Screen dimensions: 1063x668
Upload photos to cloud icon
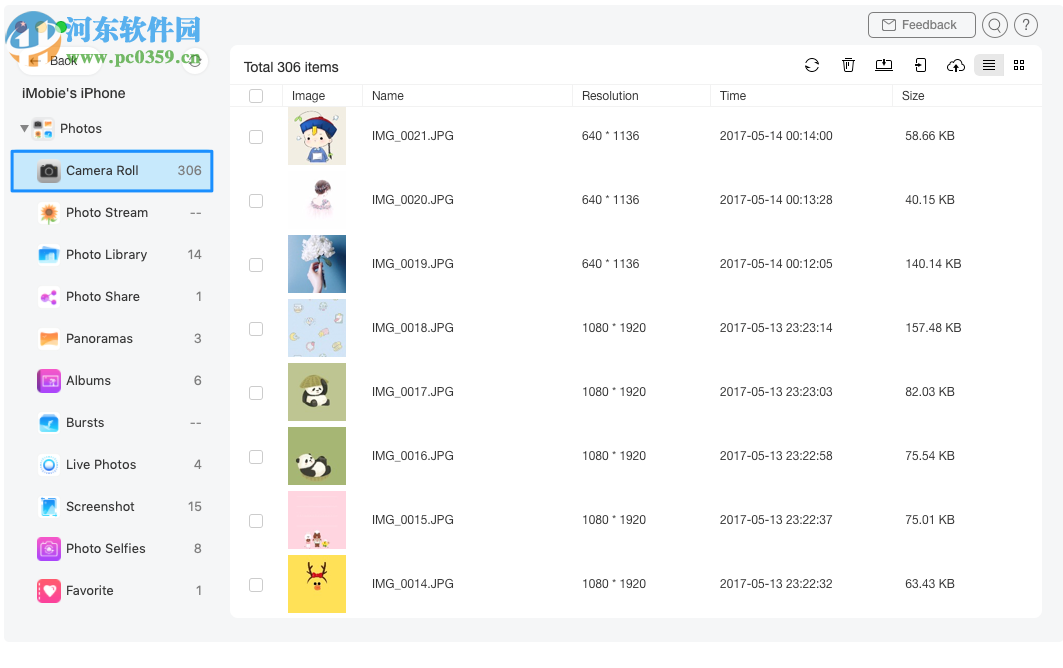(956, 65)
